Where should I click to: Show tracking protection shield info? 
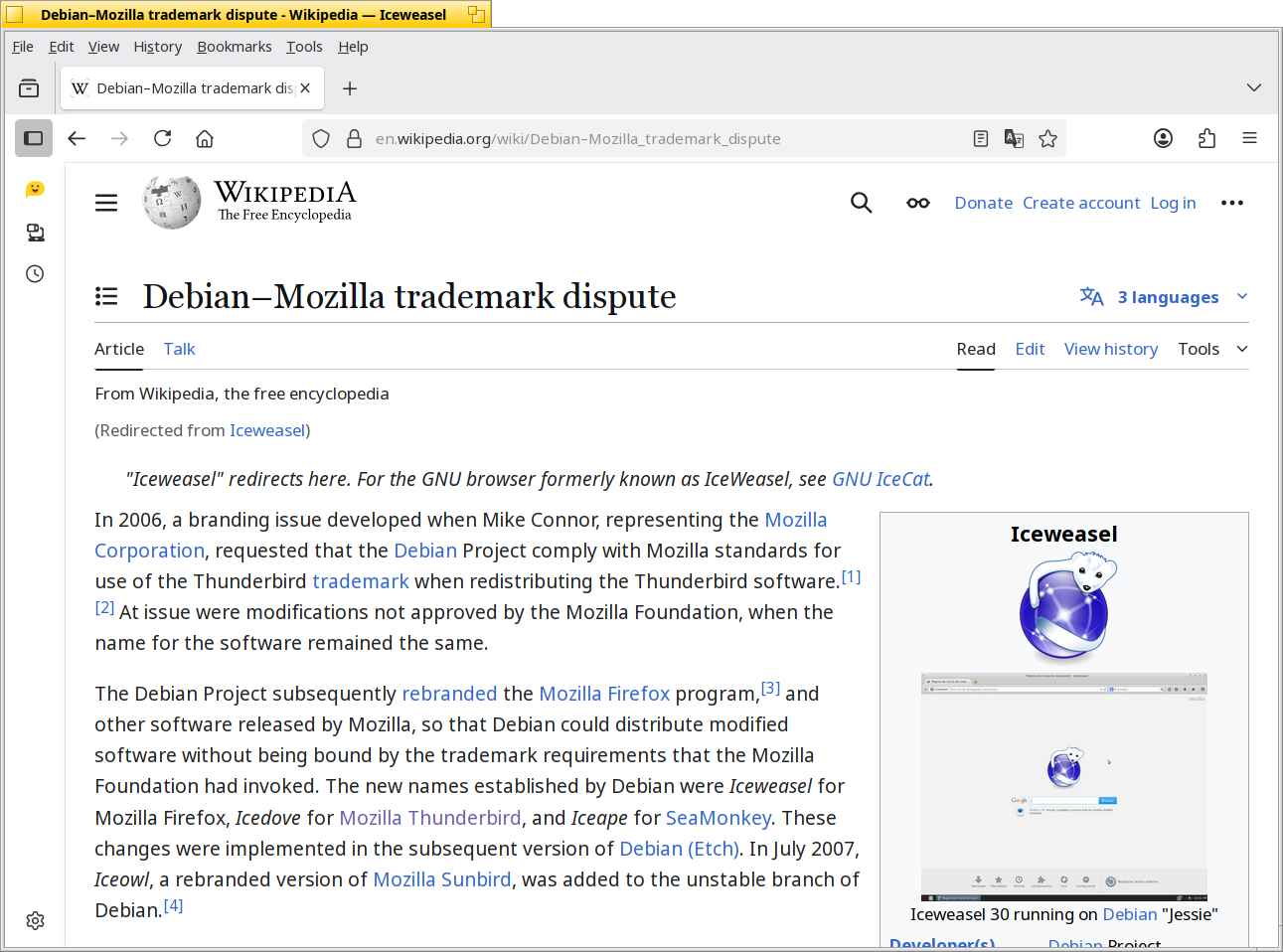(321, 139)
